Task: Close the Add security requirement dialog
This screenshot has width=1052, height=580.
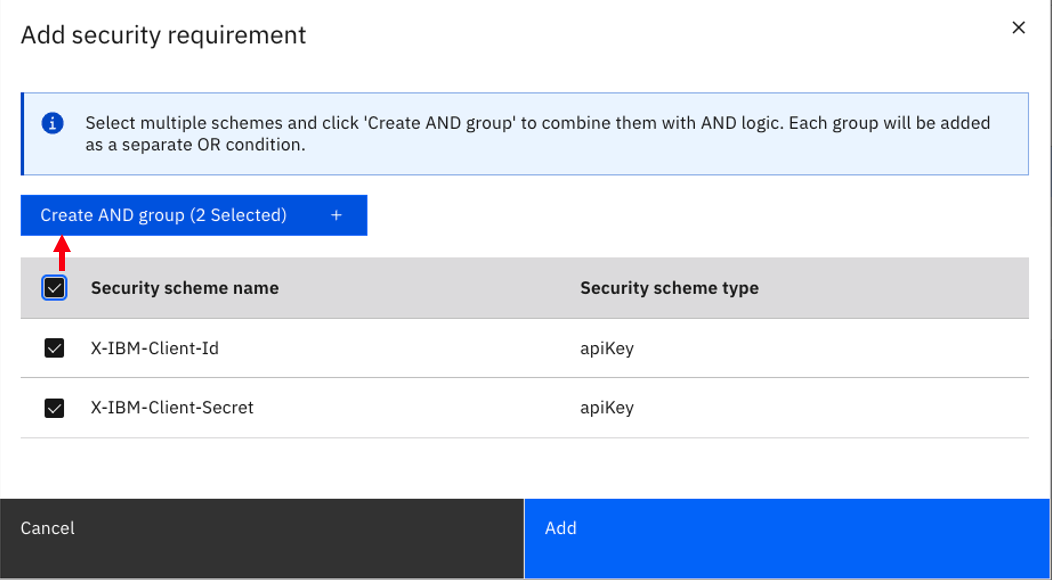Action: point(1018,28)
